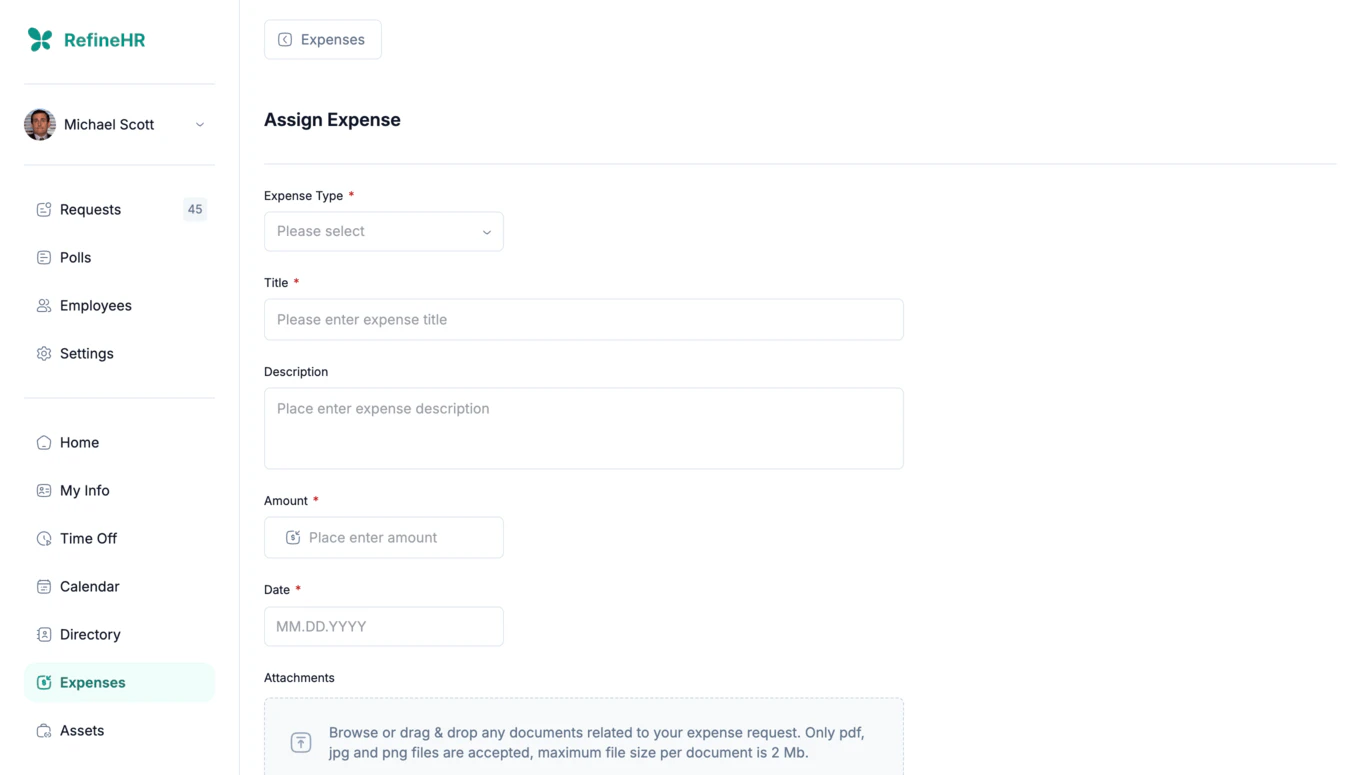The width and height of the screenshot is (1361, 775).
Task: Select the Polls icon in the sidebar
Action: [x=44, y=257]
